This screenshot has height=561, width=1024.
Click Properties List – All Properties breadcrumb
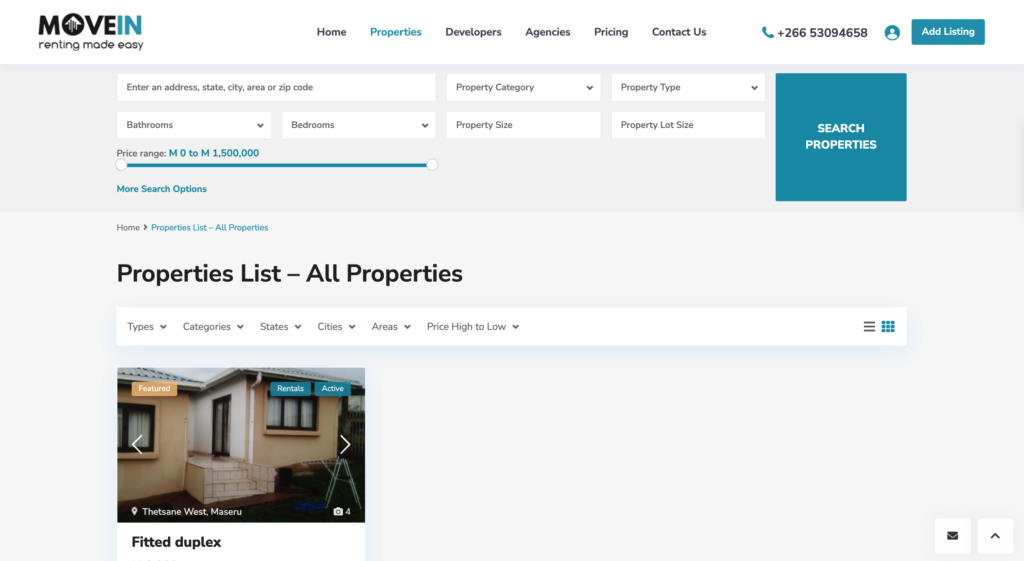210,227
